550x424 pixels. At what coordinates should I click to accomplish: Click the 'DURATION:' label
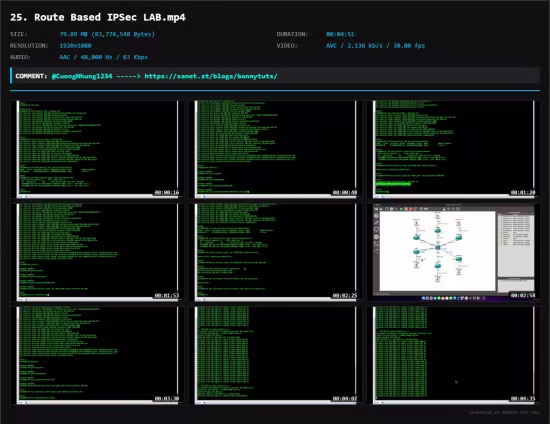point(292,34)
